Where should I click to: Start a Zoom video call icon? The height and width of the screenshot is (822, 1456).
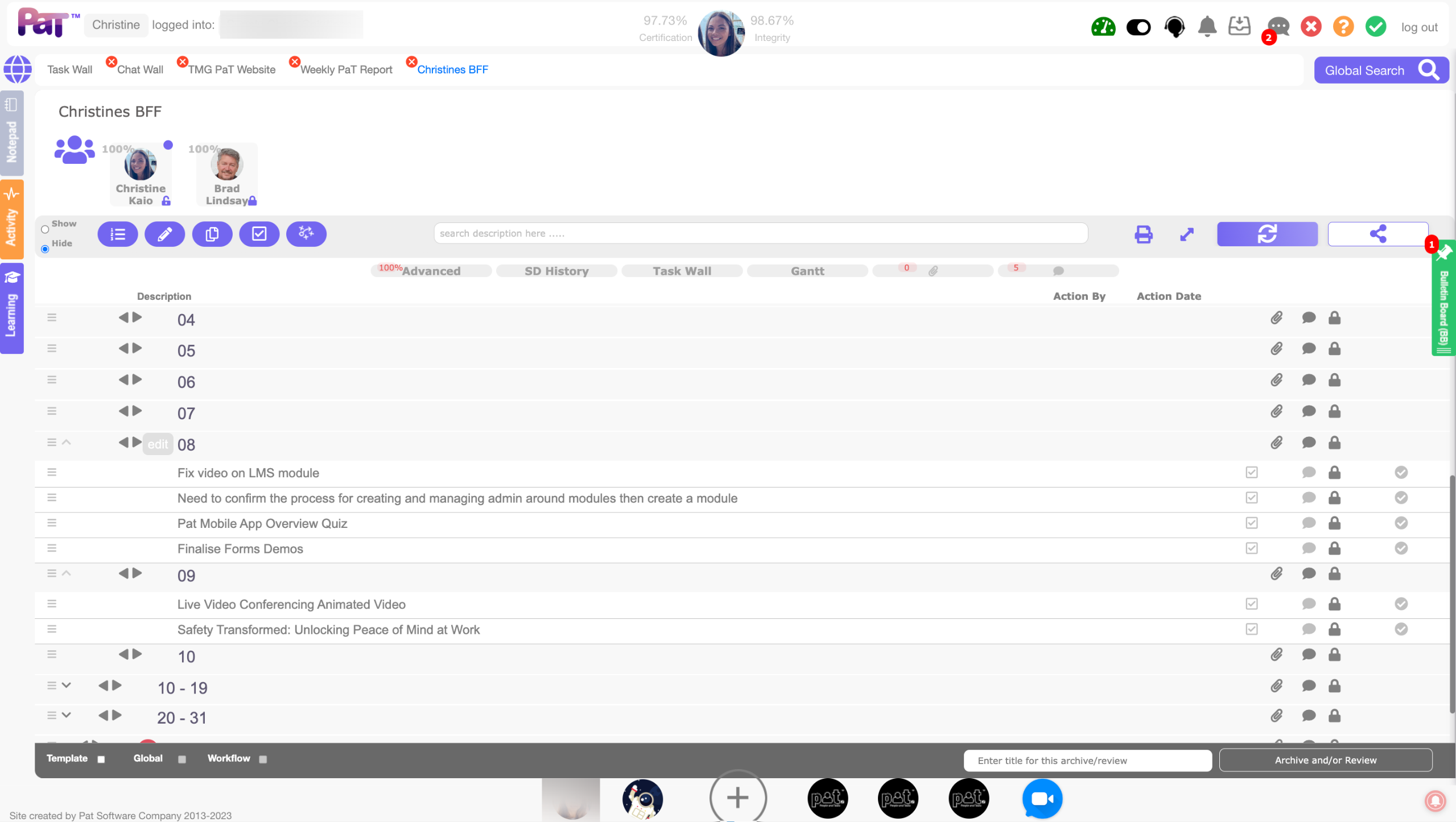(1042, 799)
